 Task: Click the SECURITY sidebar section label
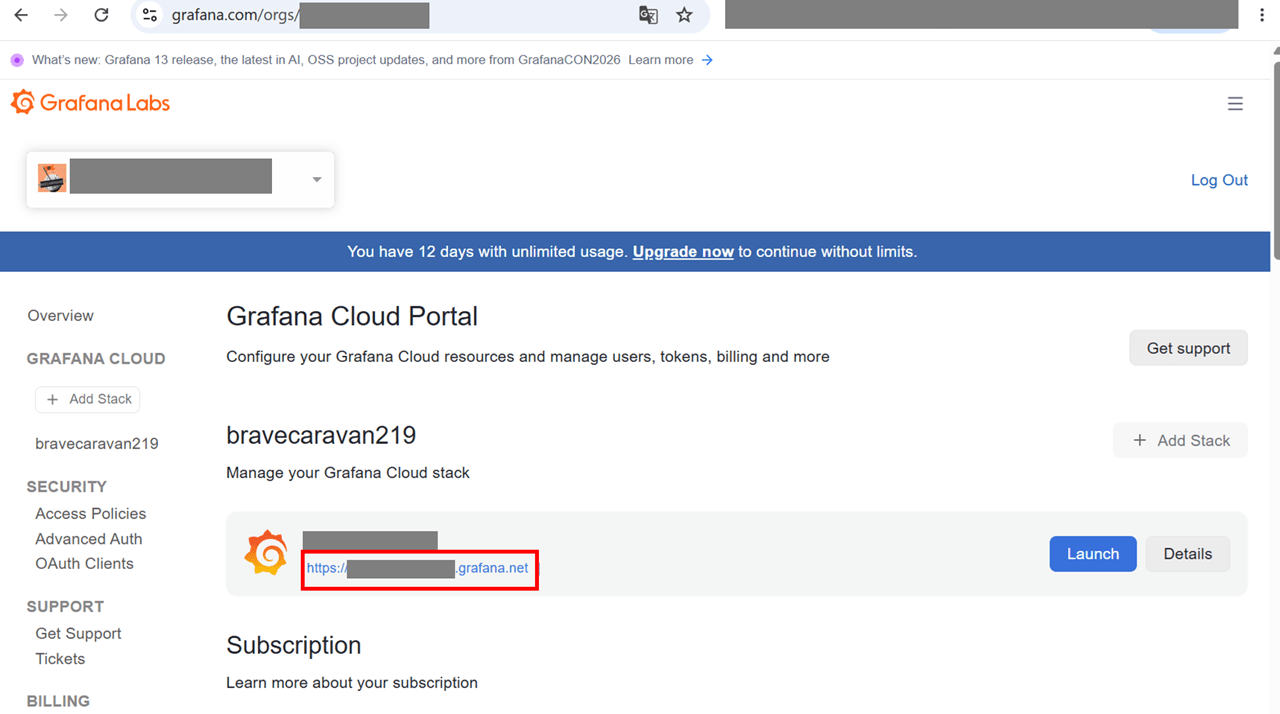click(x=67, y=487)
